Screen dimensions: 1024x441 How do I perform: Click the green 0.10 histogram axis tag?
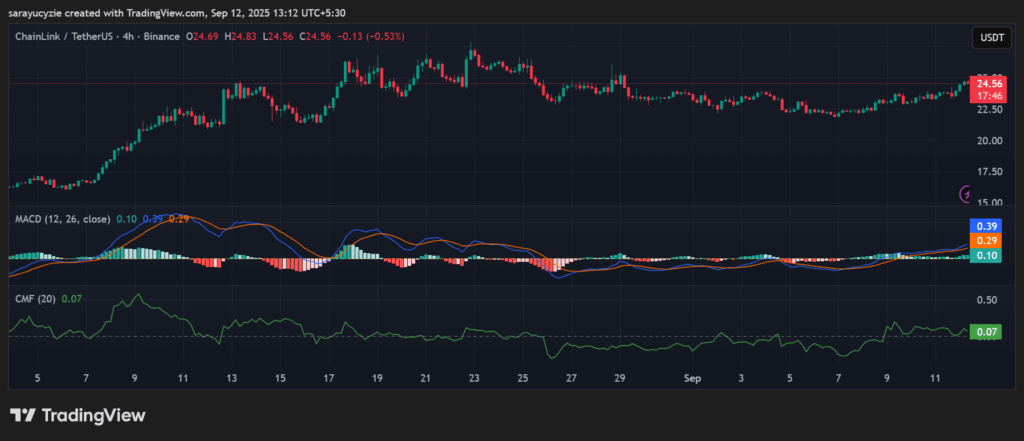coord(987,255)
